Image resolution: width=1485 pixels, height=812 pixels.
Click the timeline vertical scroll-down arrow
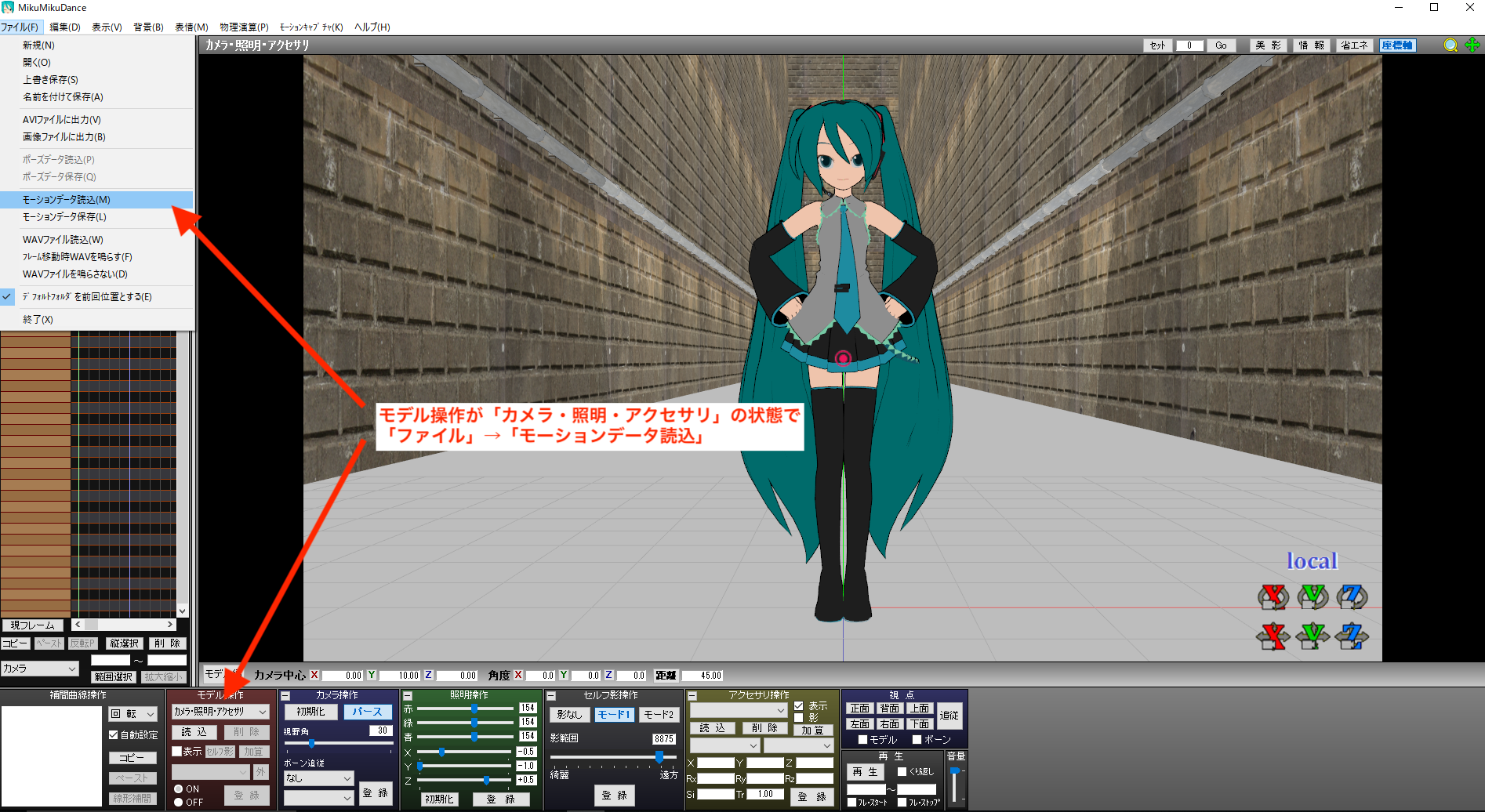(x=182, y=611)
